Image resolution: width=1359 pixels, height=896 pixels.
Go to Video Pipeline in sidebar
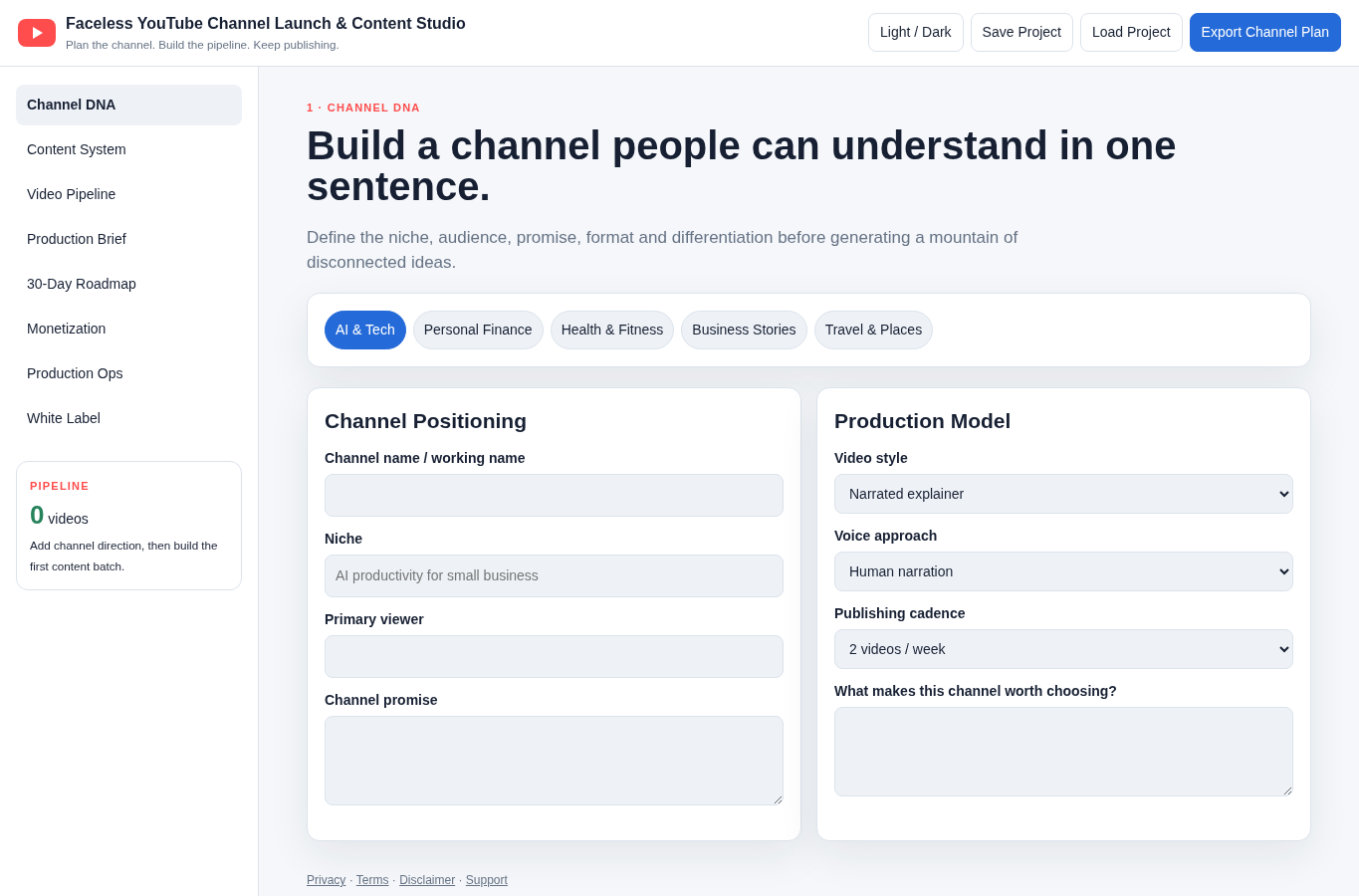tap(128, 194)
